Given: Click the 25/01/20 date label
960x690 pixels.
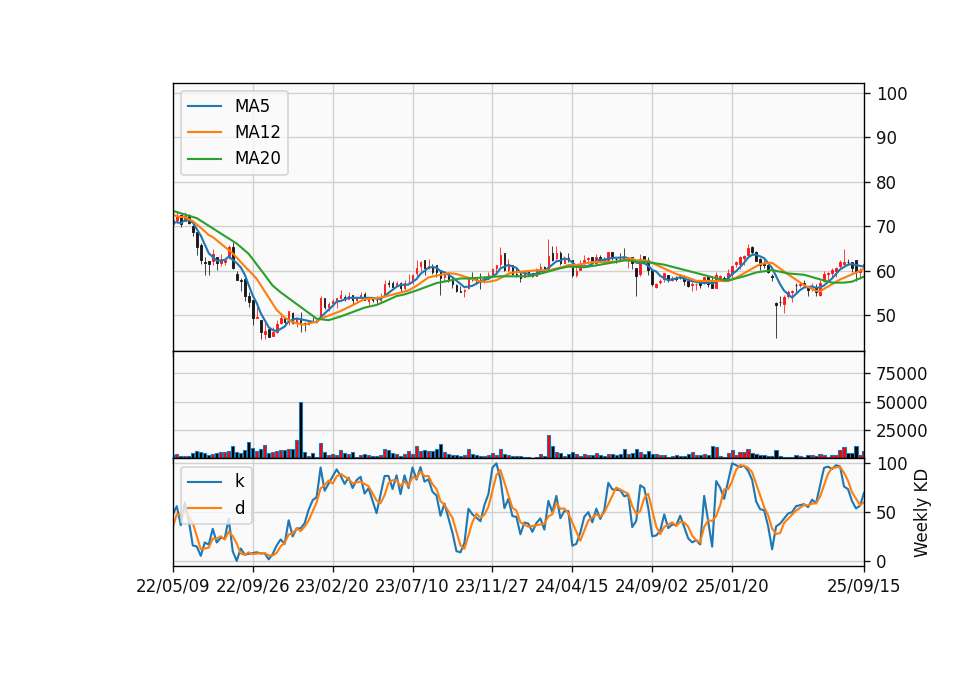Looking at the screenshot, I should (x=732, y=586).
